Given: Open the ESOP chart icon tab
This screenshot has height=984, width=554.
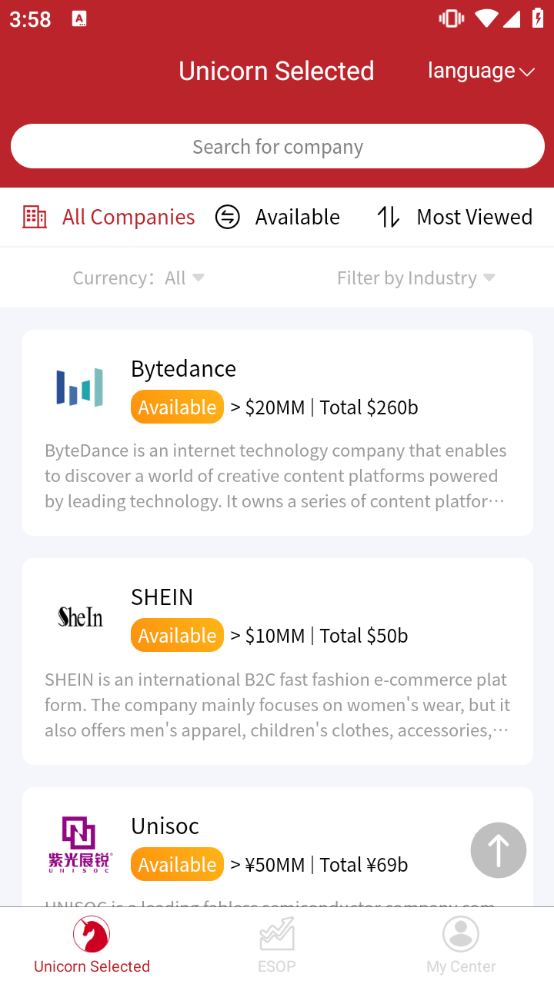Looking at the screenshot, I should coord(277,934).
